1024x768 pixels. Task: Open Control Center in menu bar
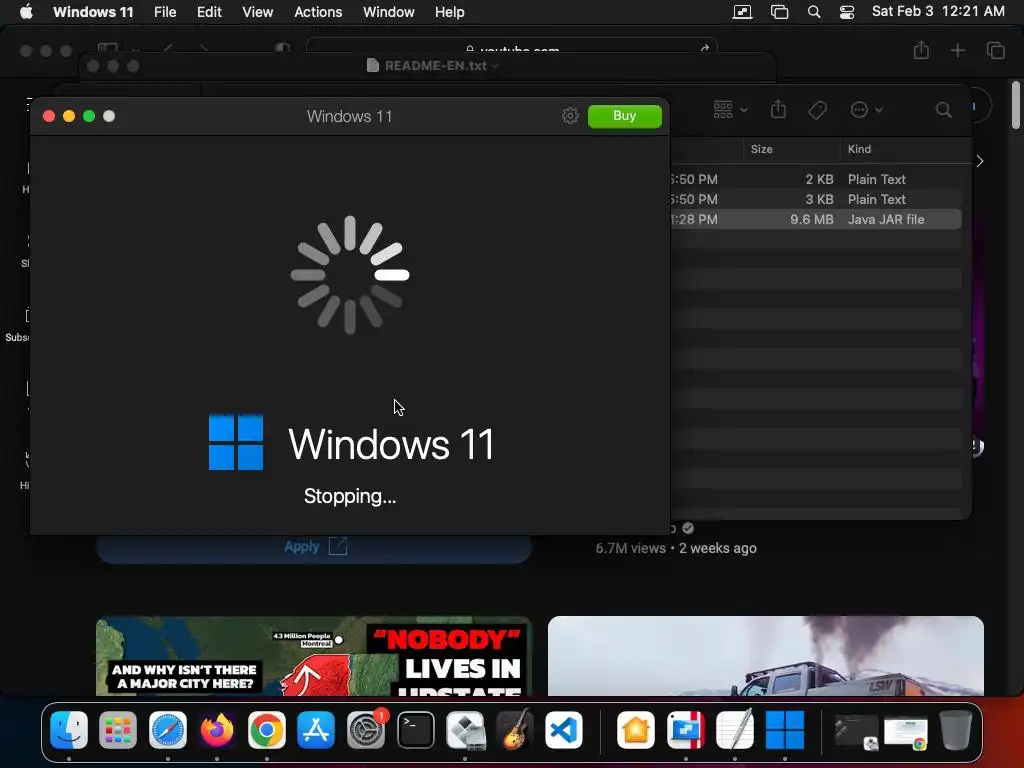point(847,12)
